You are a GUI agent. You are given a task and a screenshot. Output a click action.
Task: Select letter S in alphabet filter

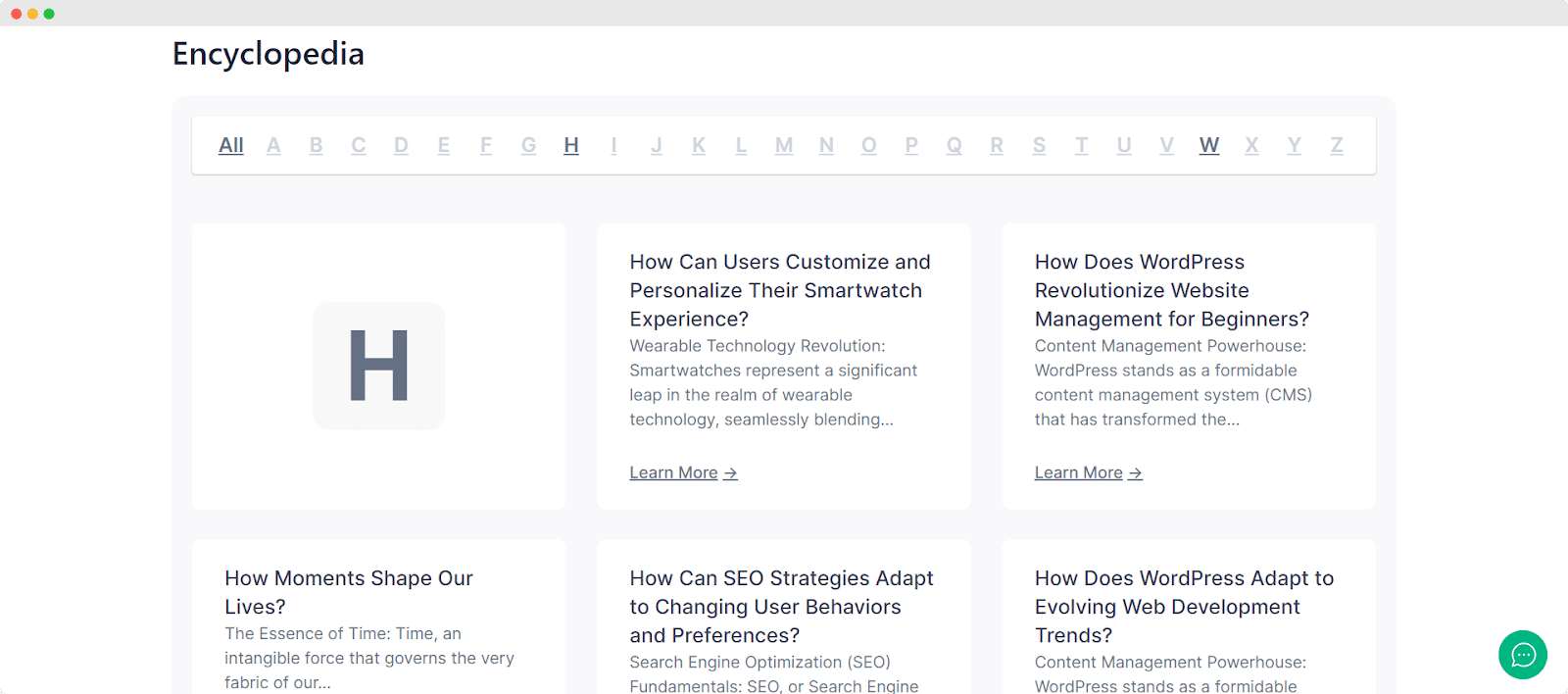[x=1039, y=146]
